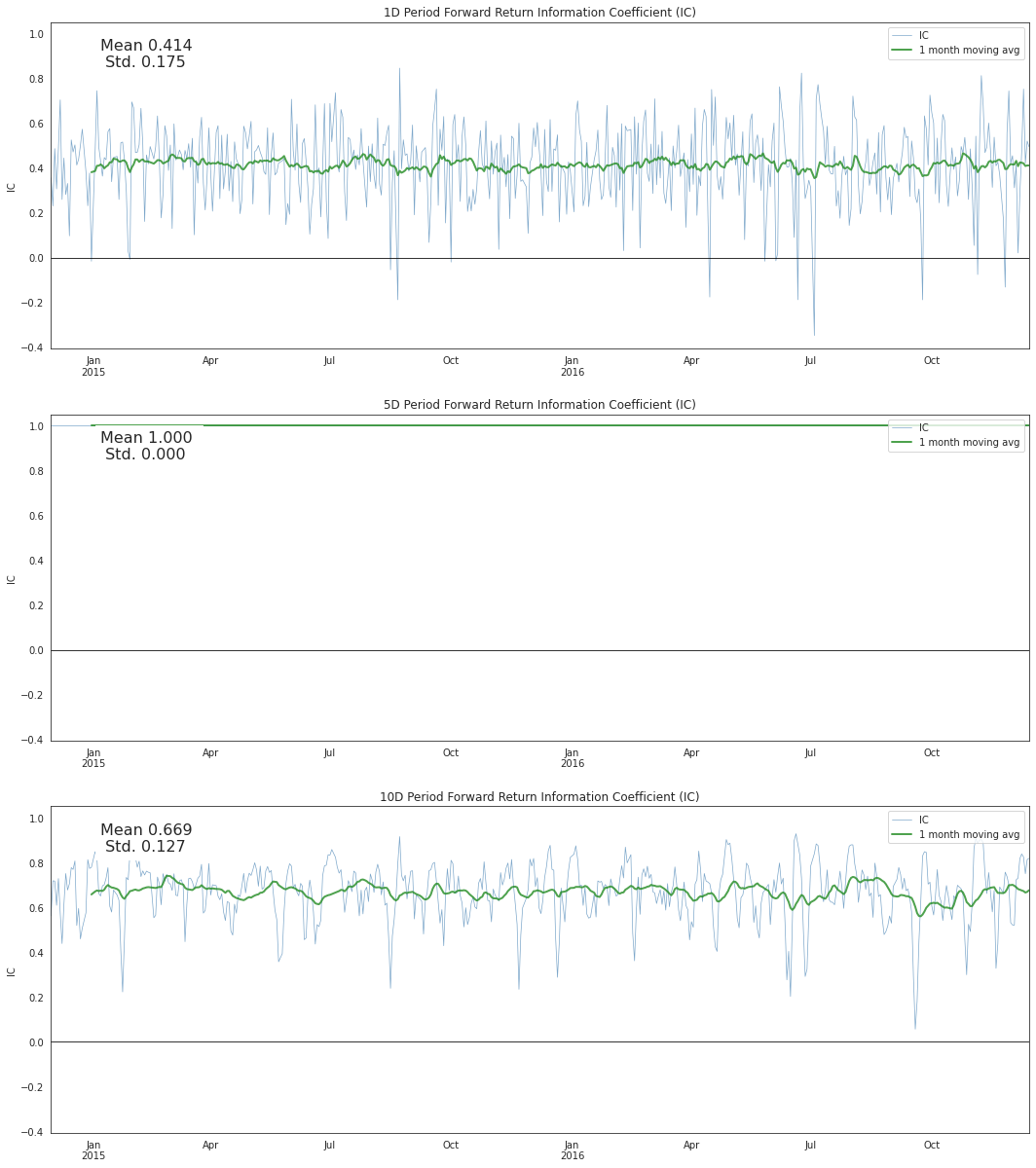1036x1168 pixels.
Task: Select the 10D Period Forward Return title
Action: pyautogui.click(x=517, y=796)
